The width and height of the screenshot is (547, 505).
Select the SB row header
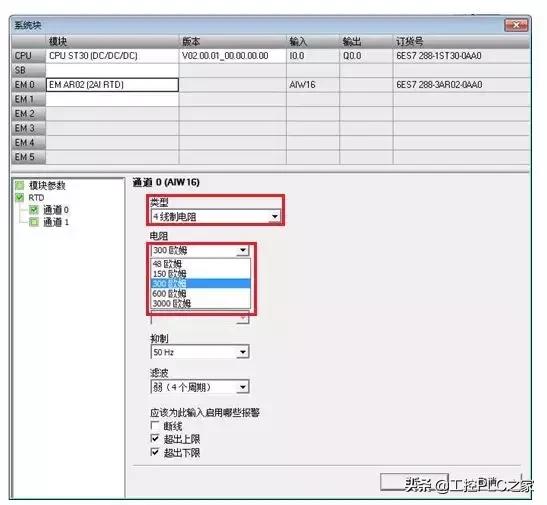point(28,70)
